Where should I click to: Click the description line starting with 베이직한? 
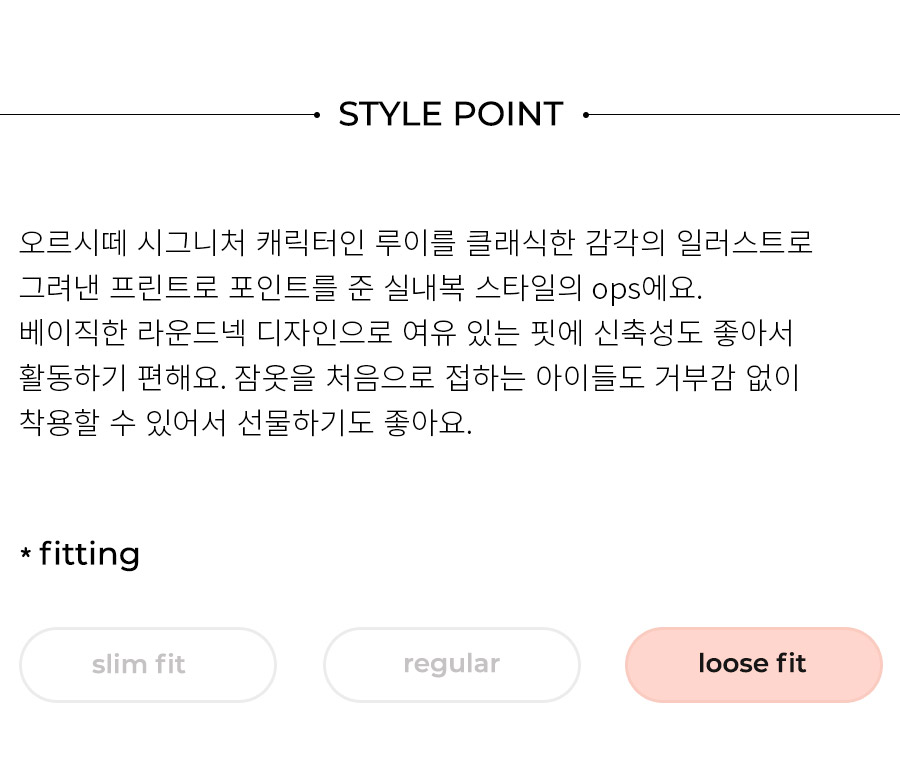tap(406, 333)
